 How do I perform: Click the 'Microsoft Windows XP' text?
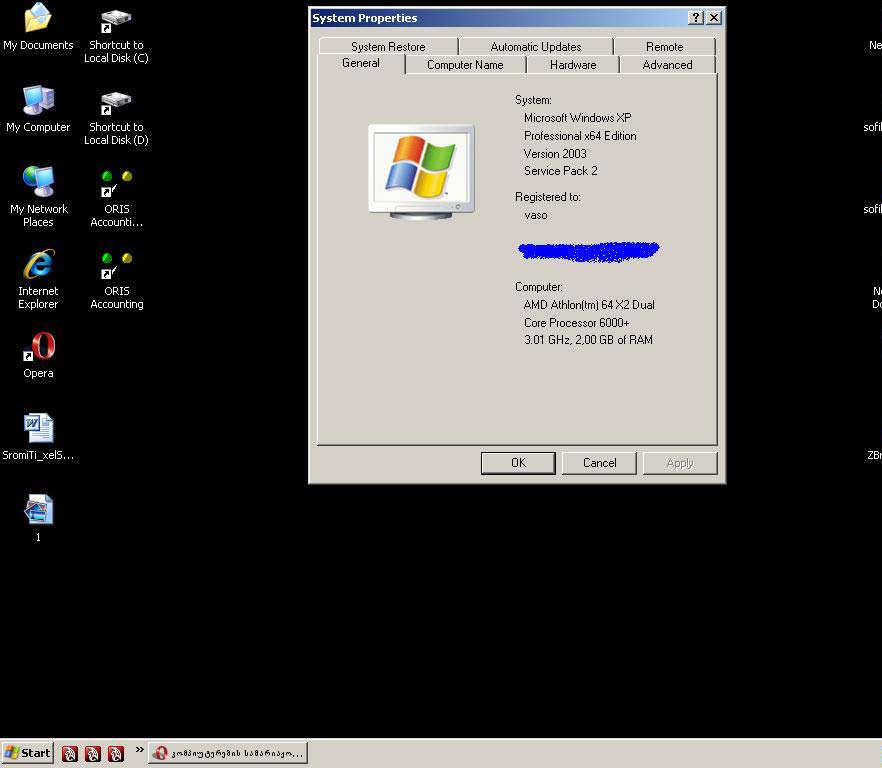(x=578, y=118)
